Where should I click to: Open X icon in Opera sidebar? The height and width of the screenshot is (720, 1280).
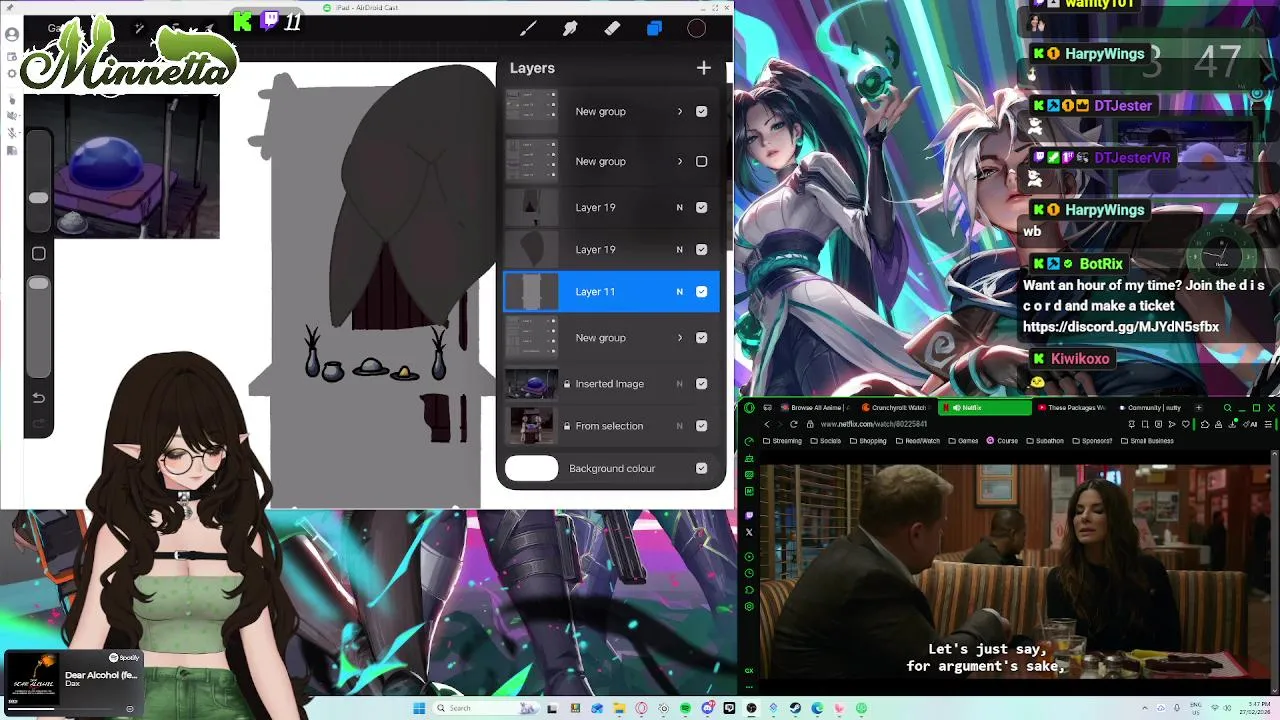coord(749,532)
